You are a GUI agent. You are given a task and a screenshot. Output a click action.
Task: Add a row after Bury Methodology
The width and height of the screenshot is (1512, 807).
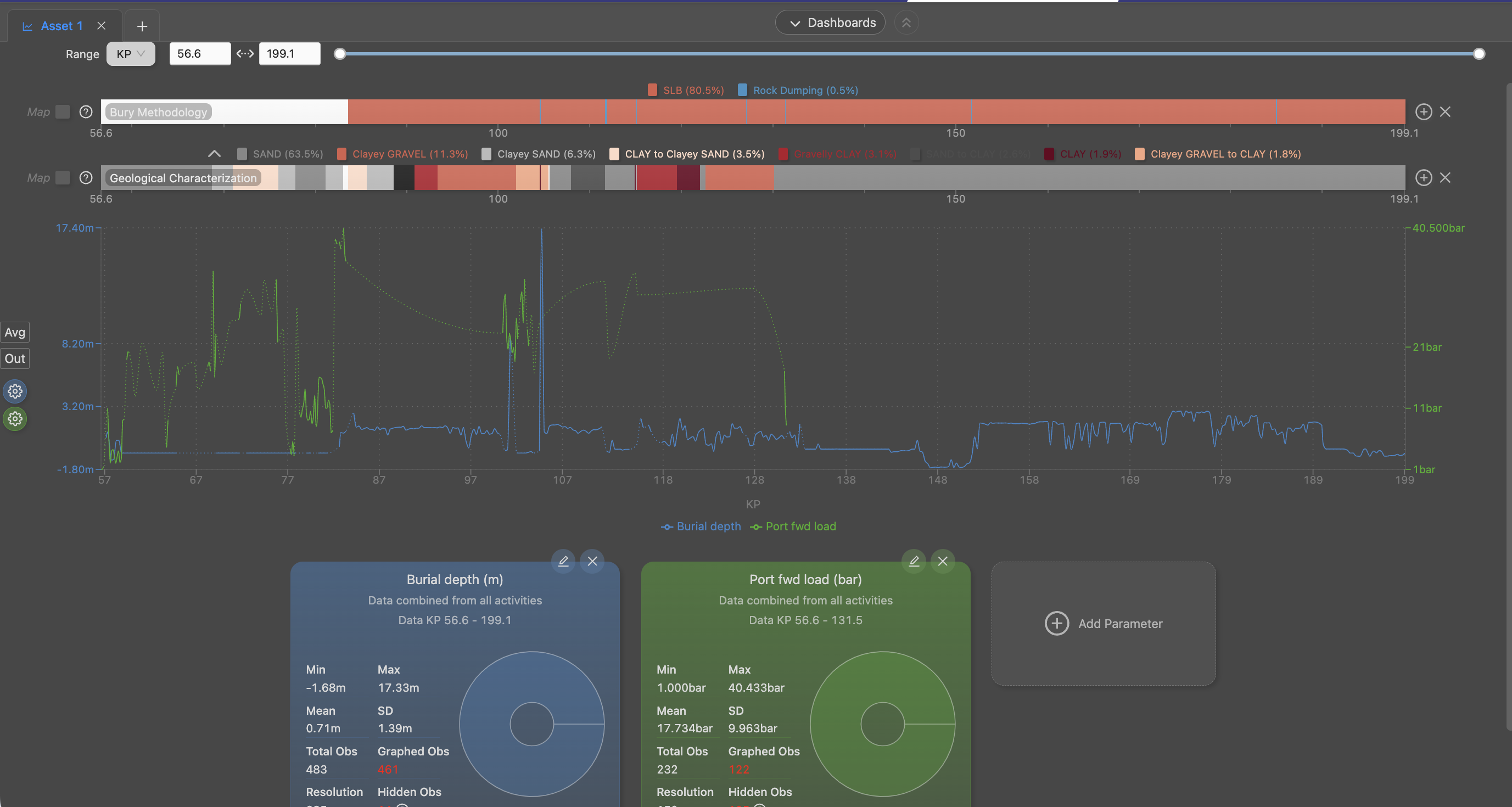(1424, 111)
